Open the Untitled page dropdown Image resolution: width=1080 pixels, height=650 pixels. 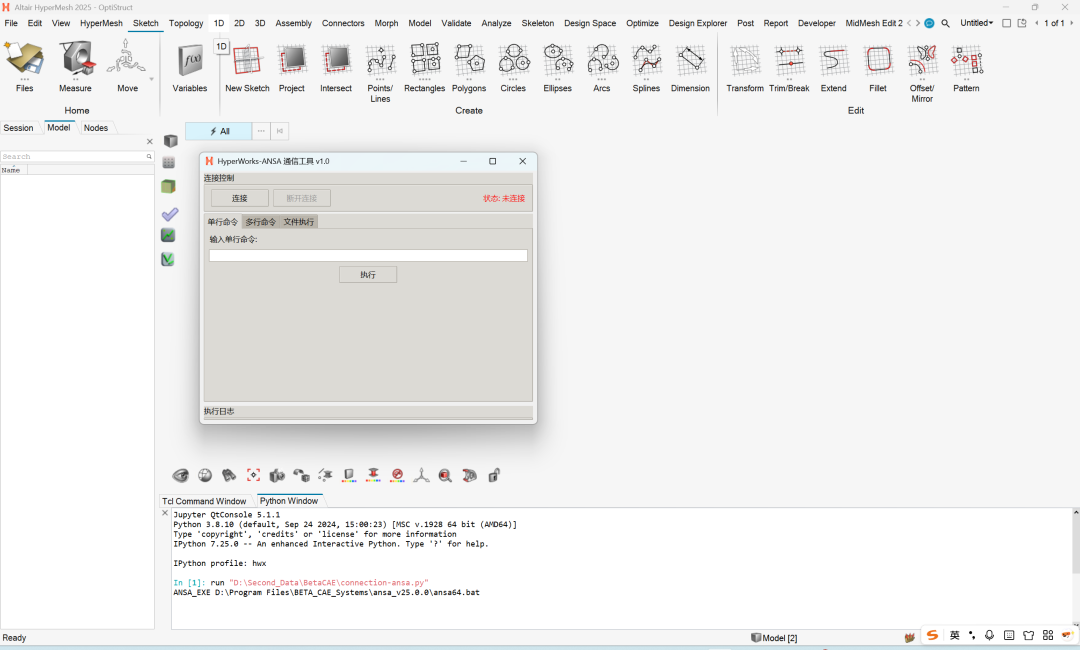[976, 23]
